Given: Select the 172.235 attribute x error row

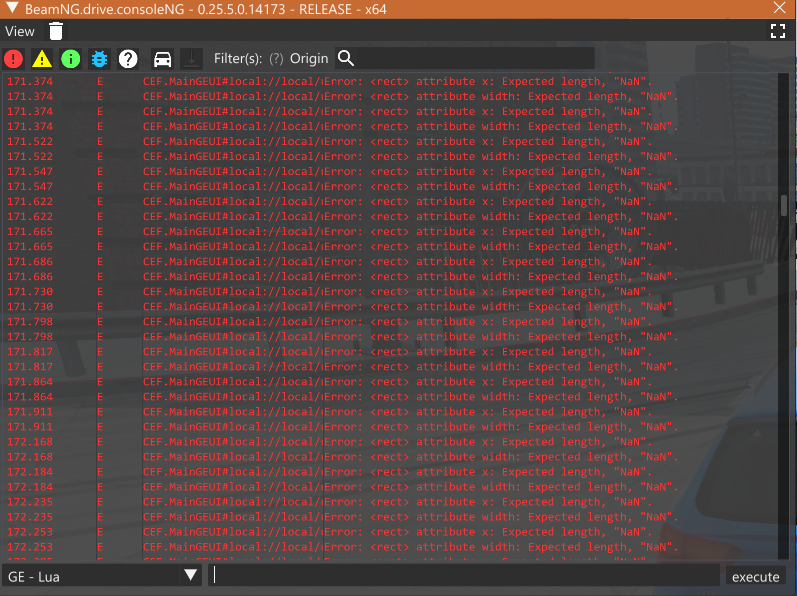Looking at the screenshot, I should click(391, 502).
